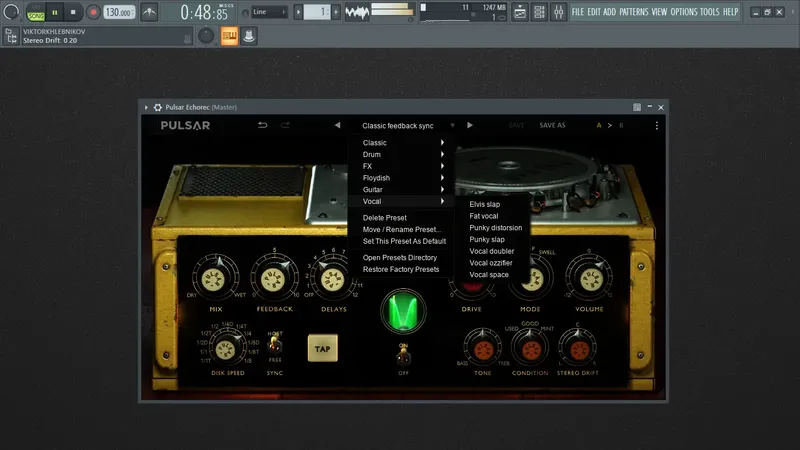Click the TAP tempo button

tap(322, 348)
